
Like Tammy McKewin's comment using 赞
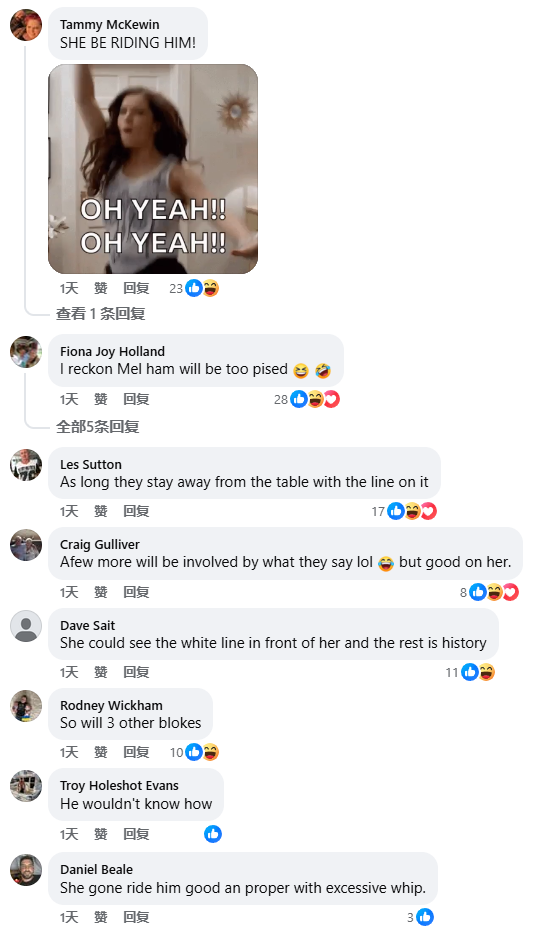tap(101, 289)
